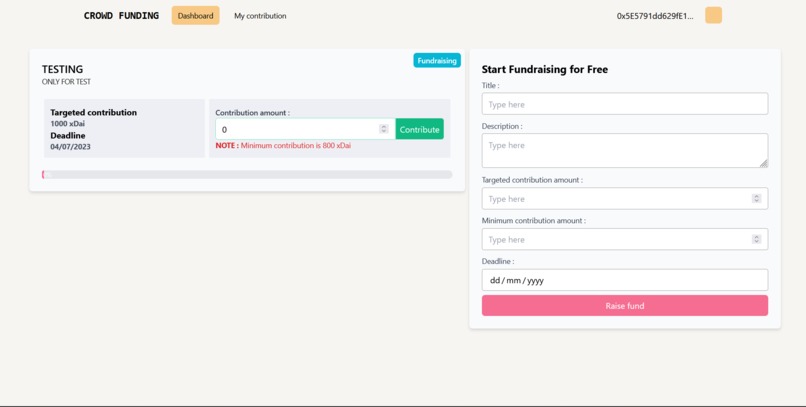This screenshot has width=806, height=407.
Task: Click Targeted contribution amount spinner
Action: [756, 198]
